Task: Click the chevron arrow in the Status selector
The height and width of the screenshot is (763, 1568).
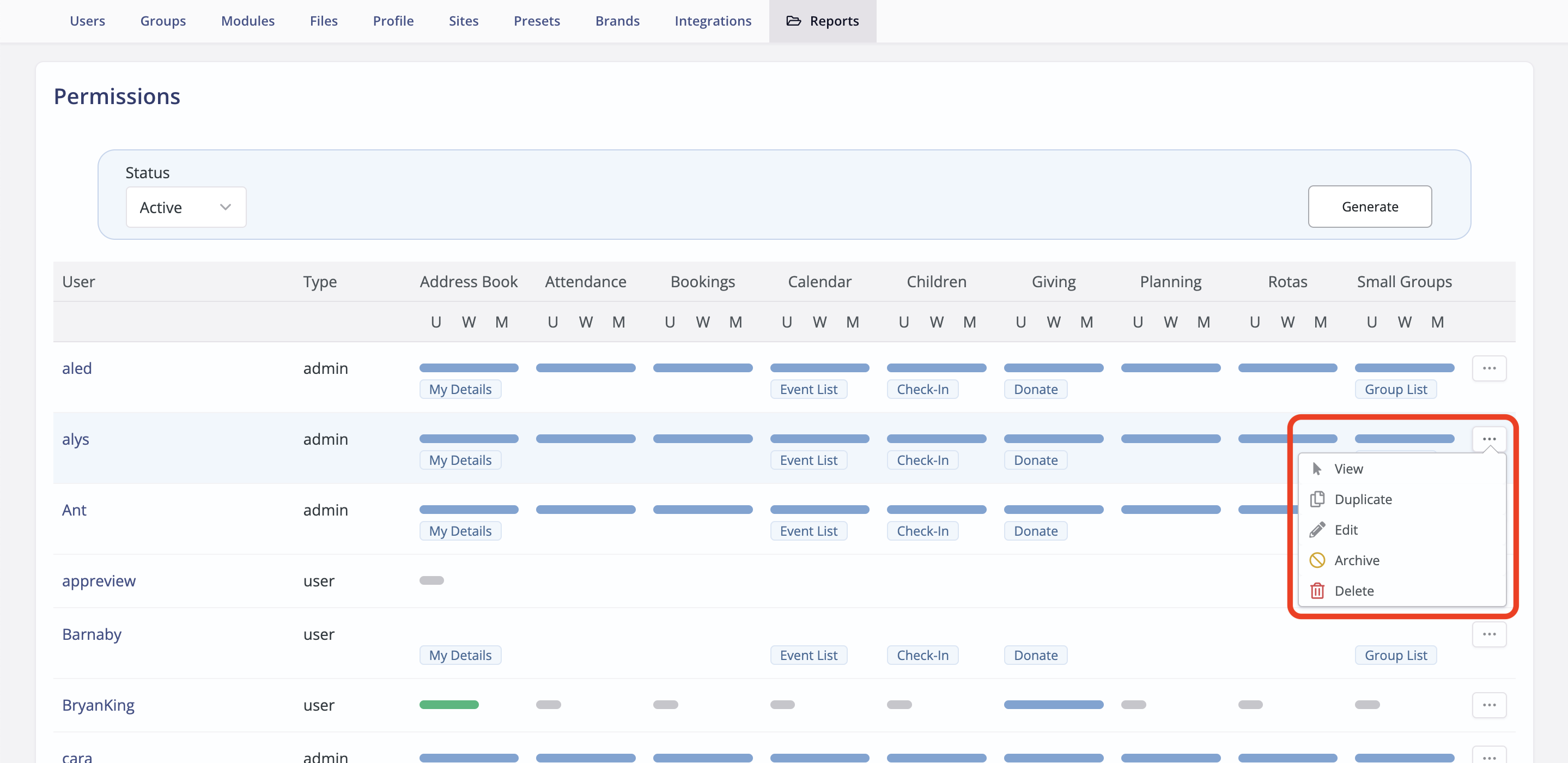Action: 225,207
